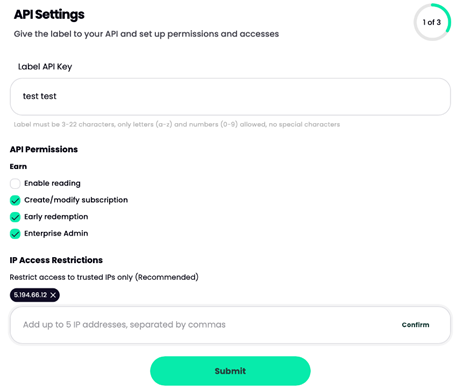Click the 1 of 3 progress ring
This screenshot has height=389, width=457.
(432, 22)
